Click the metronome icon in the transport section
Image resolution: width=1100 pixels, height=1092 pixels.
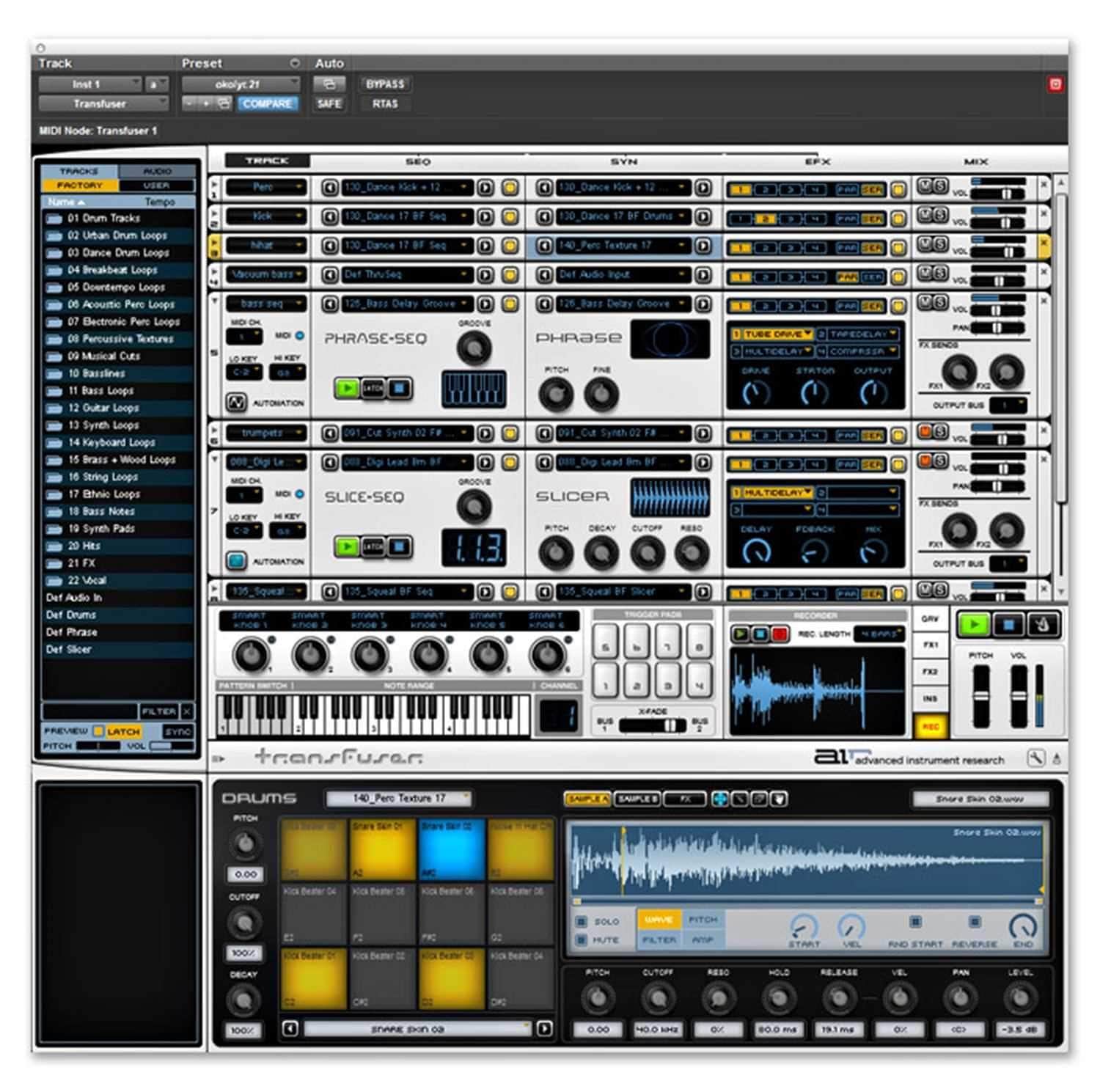pos(1044,625)
